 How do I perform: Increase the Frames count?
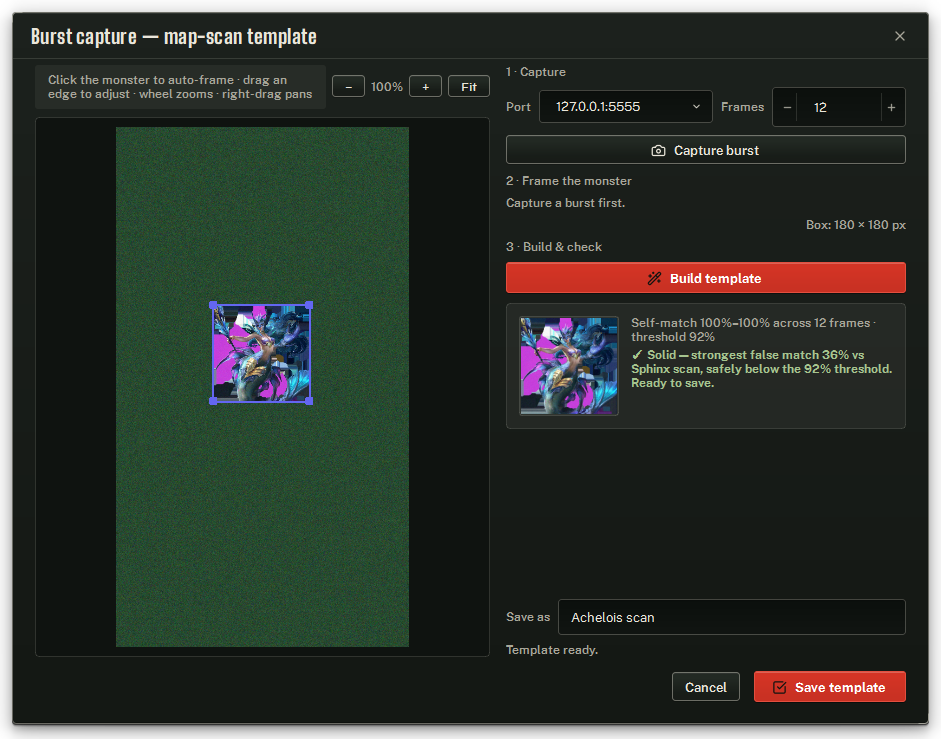892,107
